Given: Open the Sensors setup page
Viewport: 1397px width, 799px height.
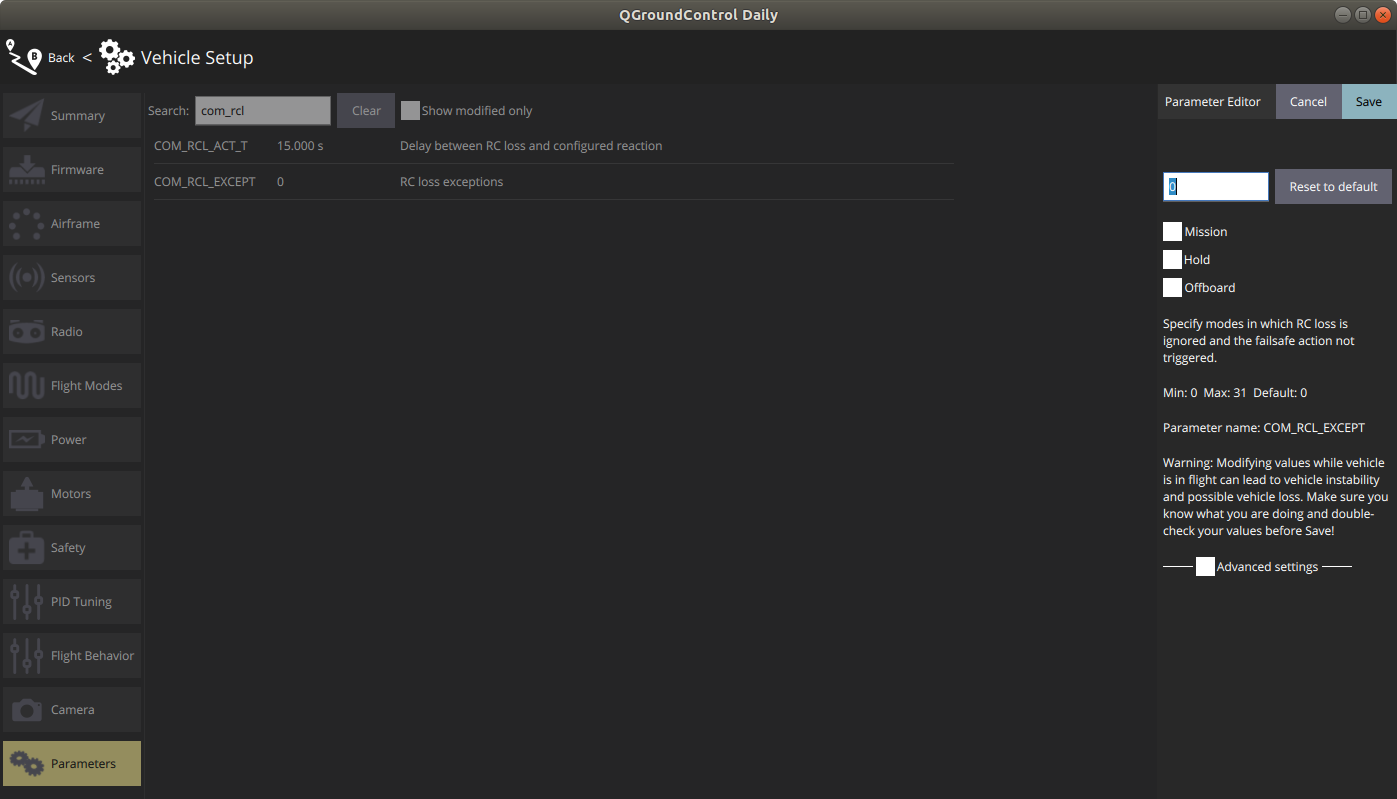Looking at the screenshot, I should [72, 277].
